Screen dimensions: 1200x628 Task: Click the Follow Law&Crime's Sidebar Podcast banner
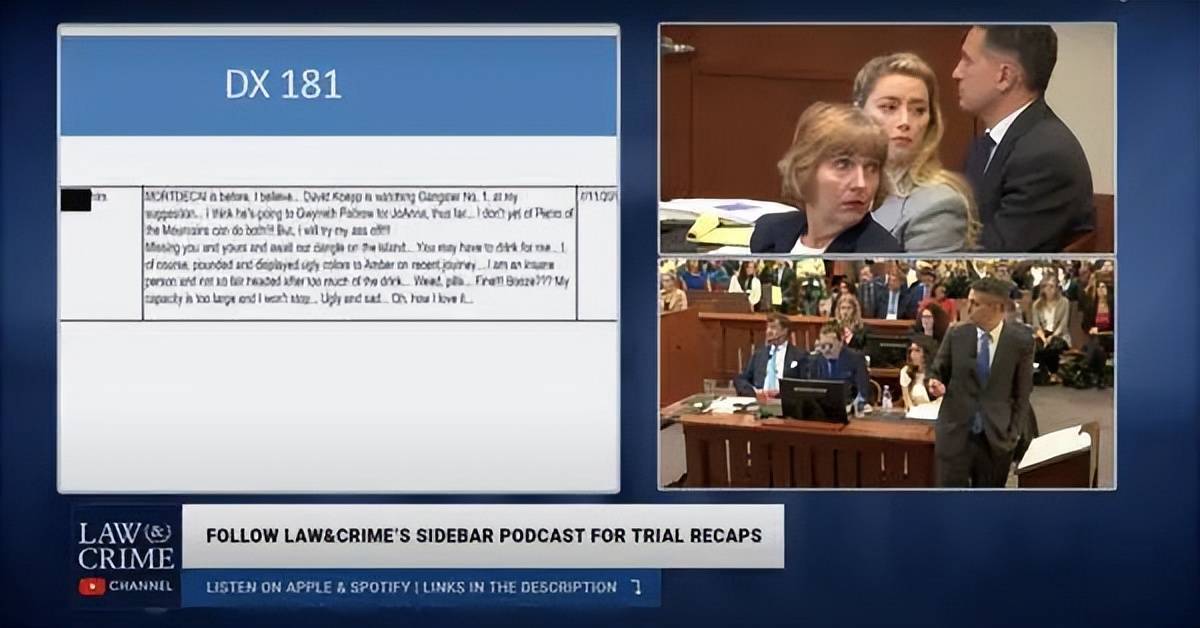(483, 536)
